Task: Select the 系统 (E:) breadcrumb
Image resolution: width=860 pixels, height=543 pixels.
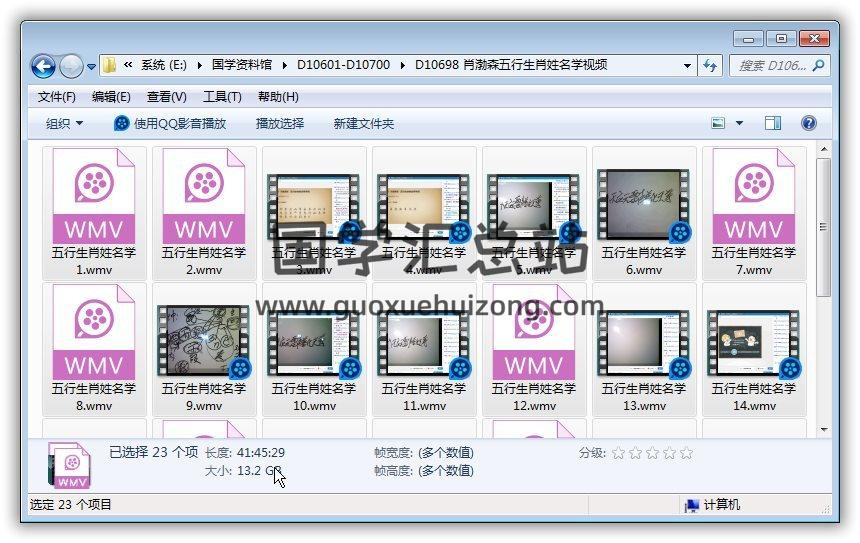Action: [x=163, y=65]
